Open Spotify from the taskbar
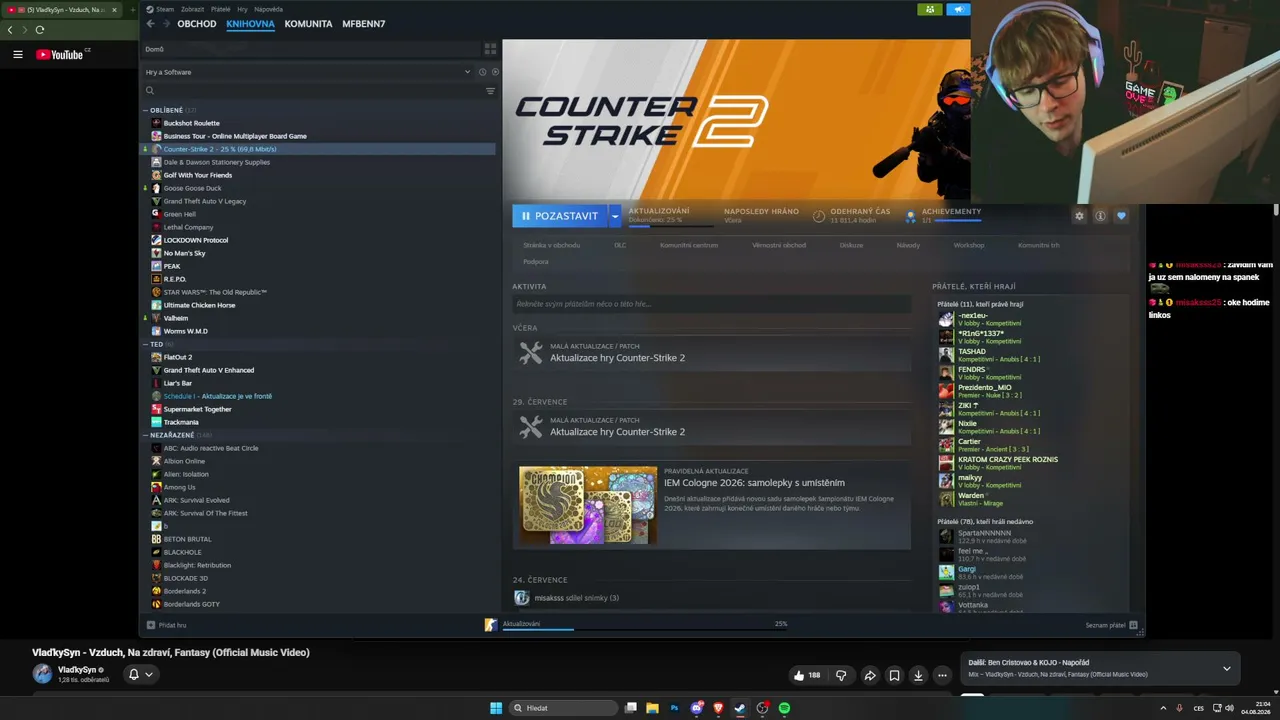1280x720 pixels. click(784, 708)
